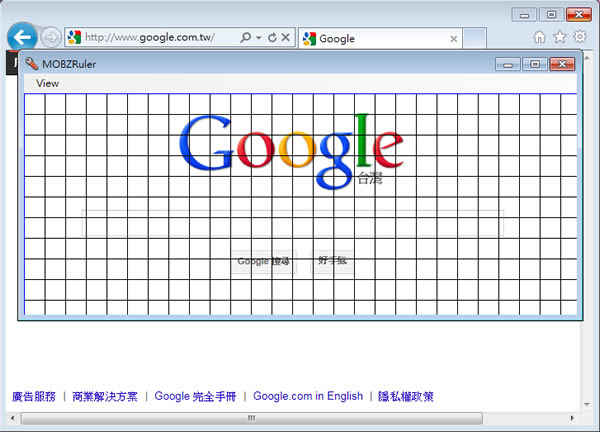Open Favorites with the star icon
Viewport: 600px width, 432px height.
(559, 37)
